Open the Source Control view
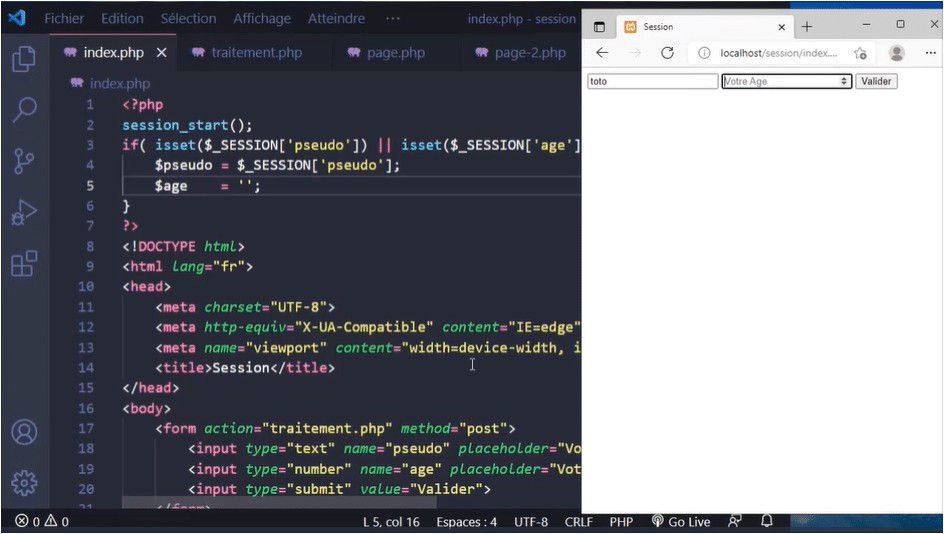This screenshot has height=534, width=944. pyautogui.click(x=24, y=161)
